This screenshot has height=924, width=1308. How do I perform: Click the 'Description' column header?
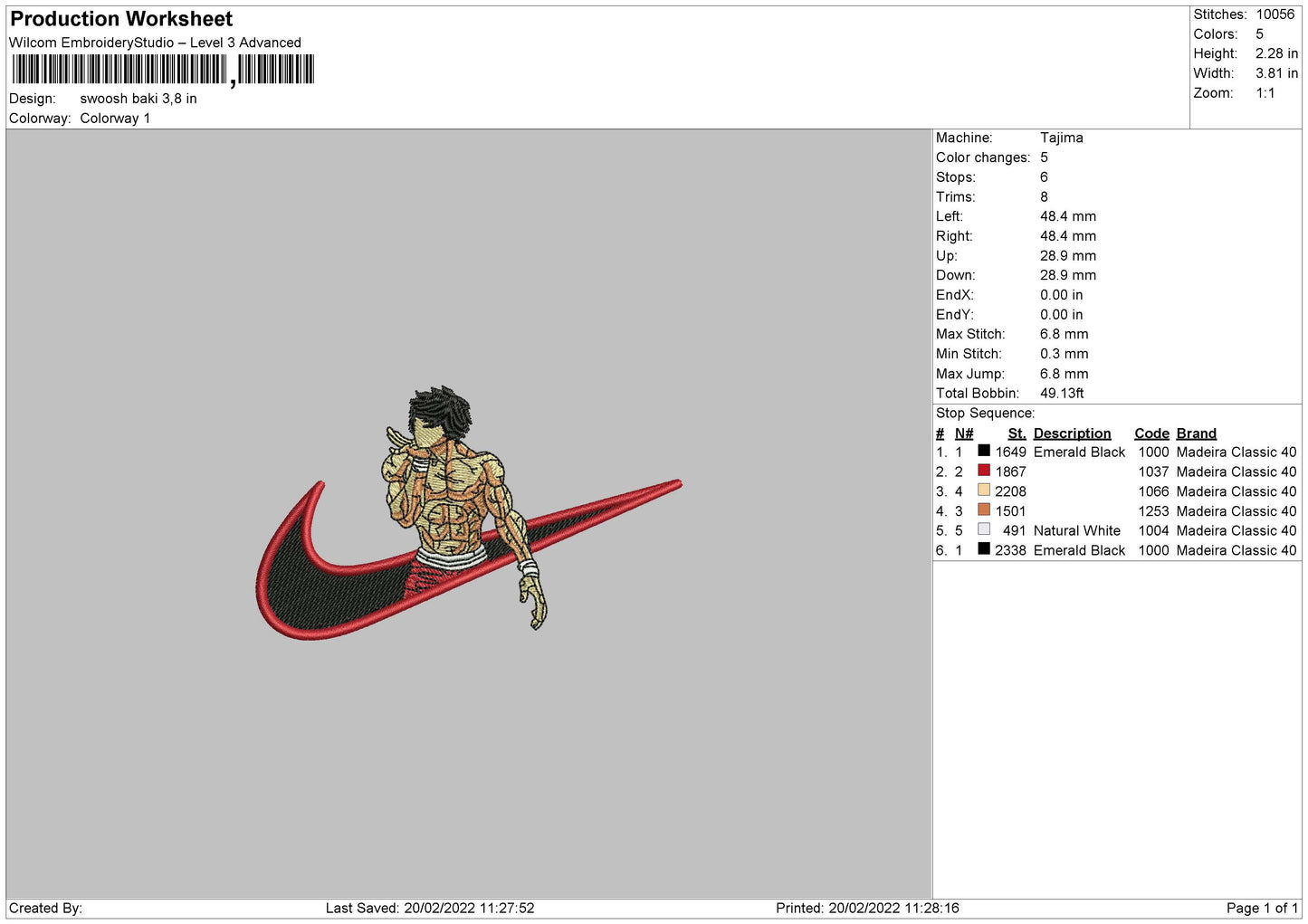[1072, 433]
